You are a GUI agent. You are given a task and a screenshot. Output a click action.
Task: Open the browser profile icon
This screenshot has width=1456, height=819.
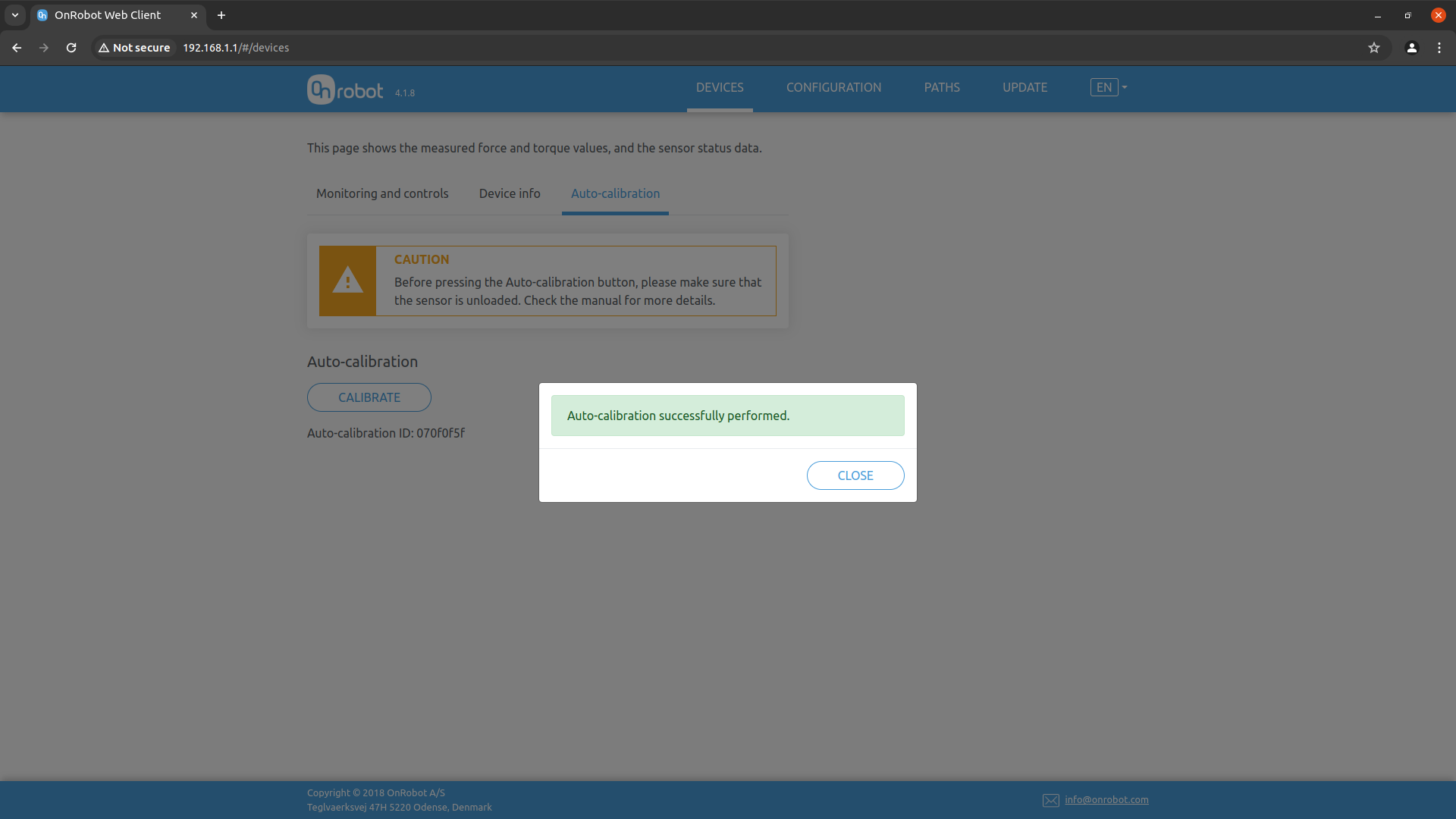coord(1411,48)
